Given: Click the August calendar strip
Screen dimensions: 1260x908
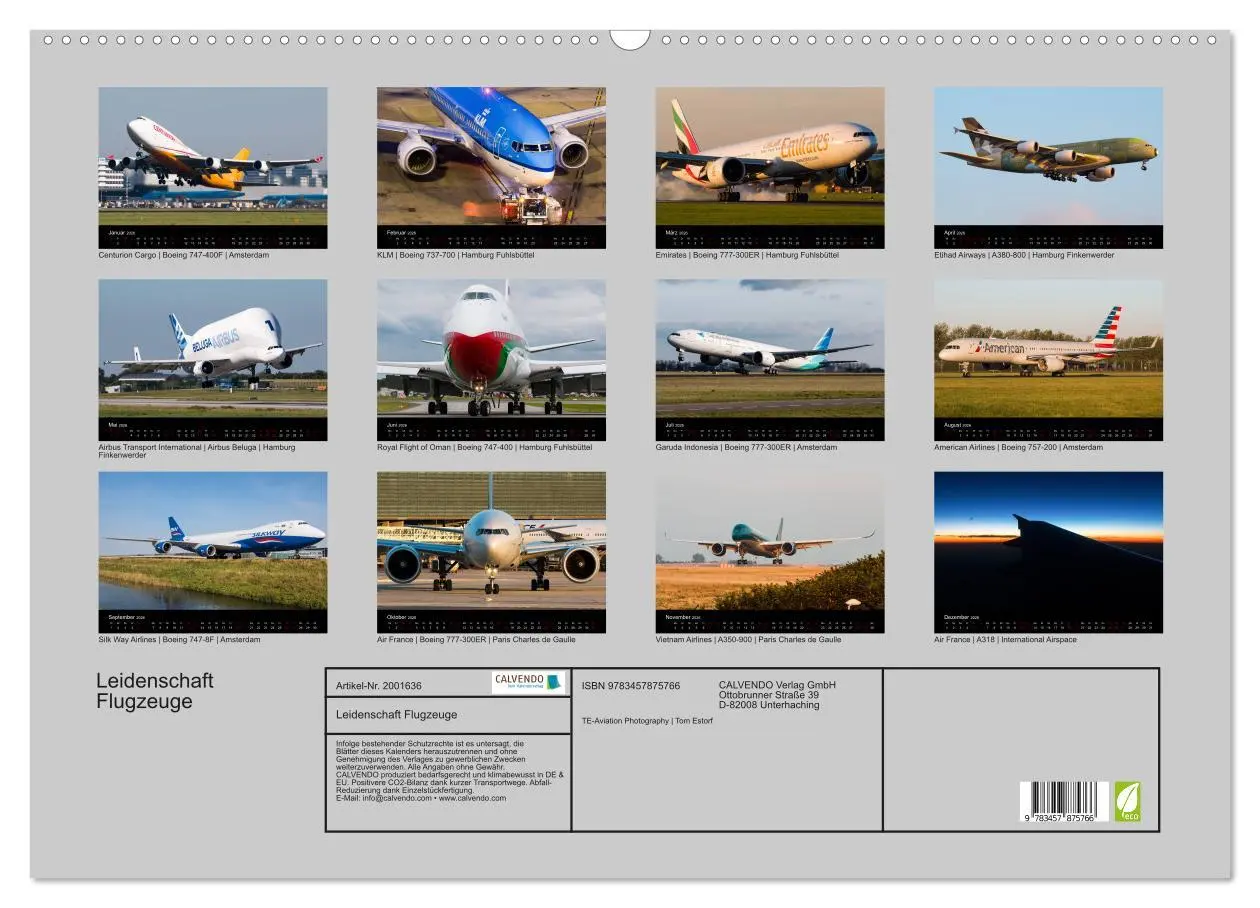Looking at the screenshot, I should click(1048, 429).
